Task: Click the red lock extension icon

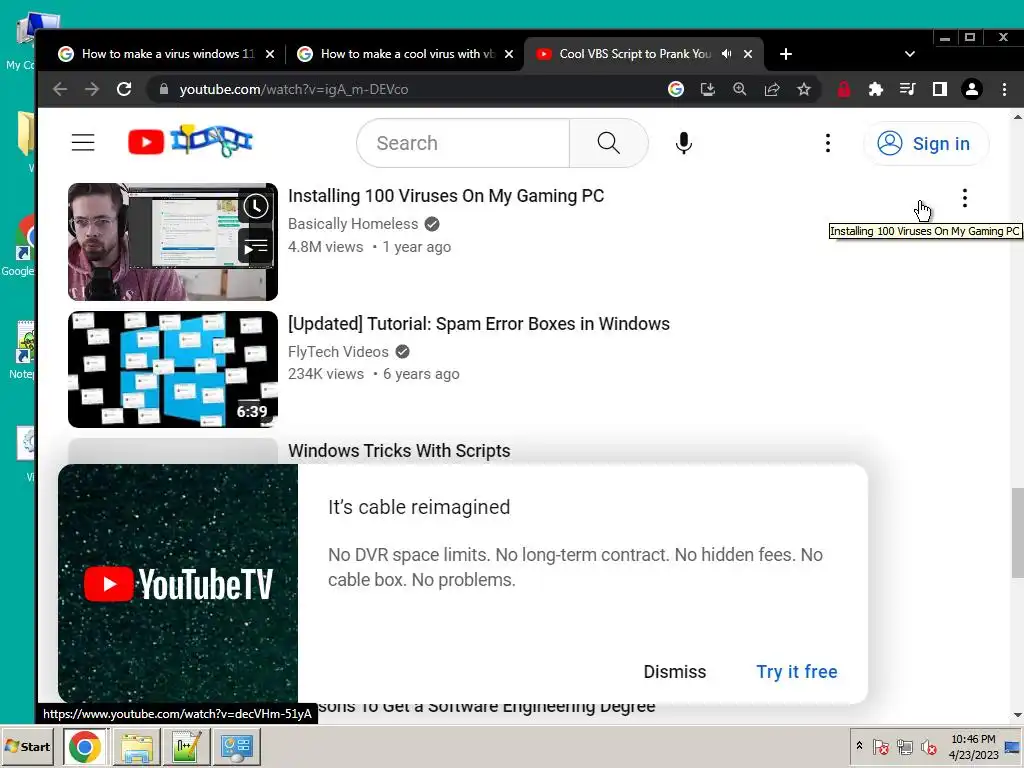Action: 844,89
